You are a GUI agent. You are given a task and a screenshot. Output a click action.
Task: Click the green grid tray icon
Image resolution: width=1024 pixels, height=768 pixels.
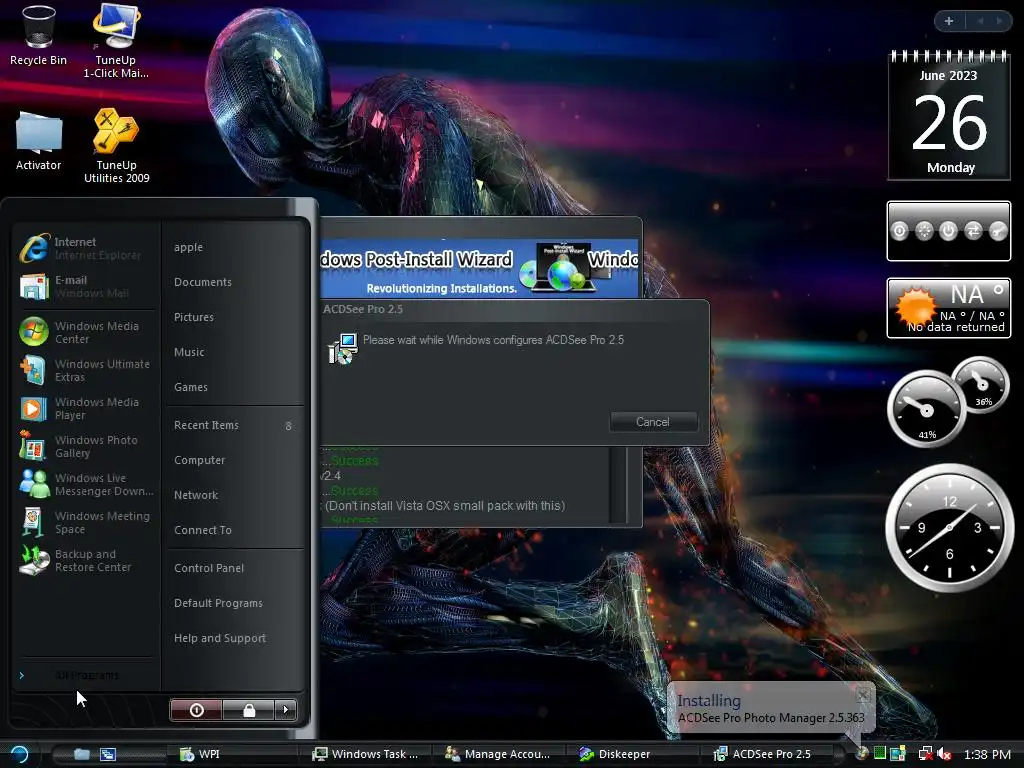click(880, 753)
